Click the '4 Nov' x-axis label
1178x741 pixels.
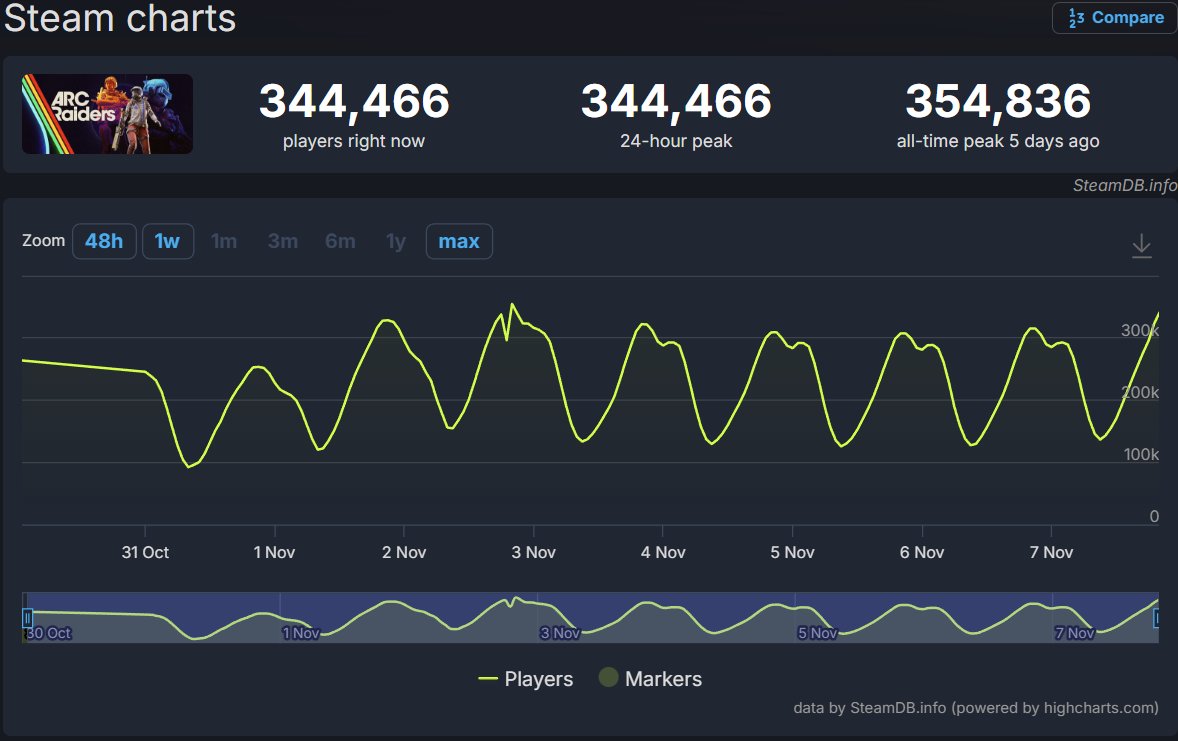coord(663,552)
